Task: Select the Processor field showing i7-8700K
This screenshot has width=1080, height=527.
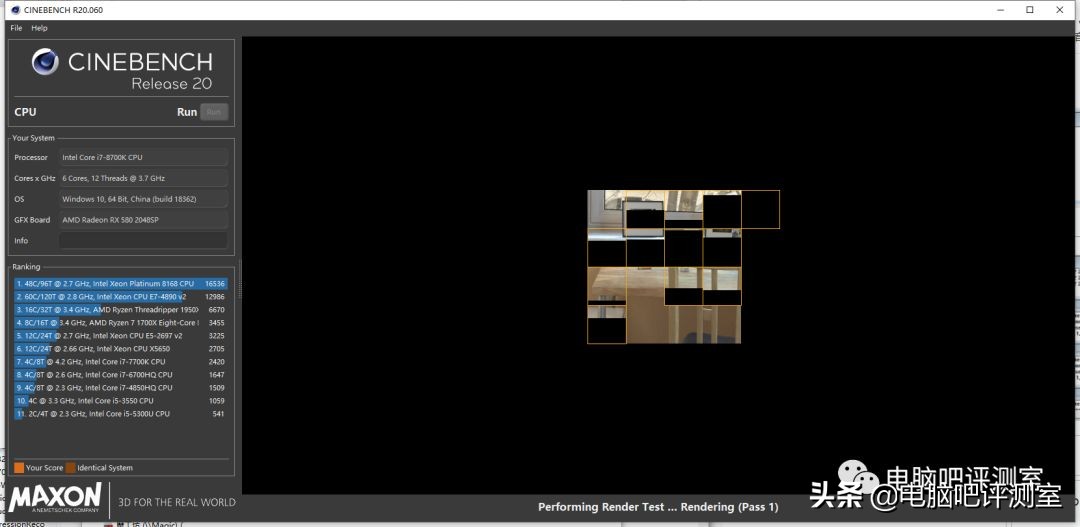Action: pos(143,158)
